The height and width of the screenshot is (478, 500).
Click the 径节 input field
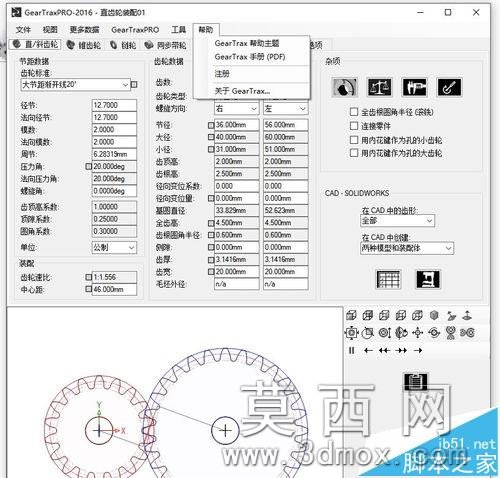pyautogui.click(x=114, y=105)
